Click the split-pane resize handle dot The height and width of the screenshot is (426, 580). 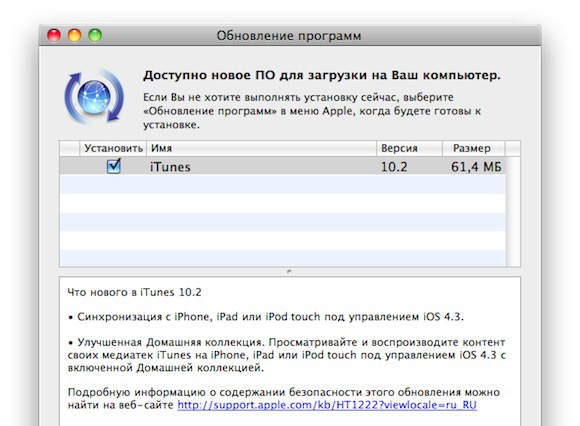(x=289, y=272)
